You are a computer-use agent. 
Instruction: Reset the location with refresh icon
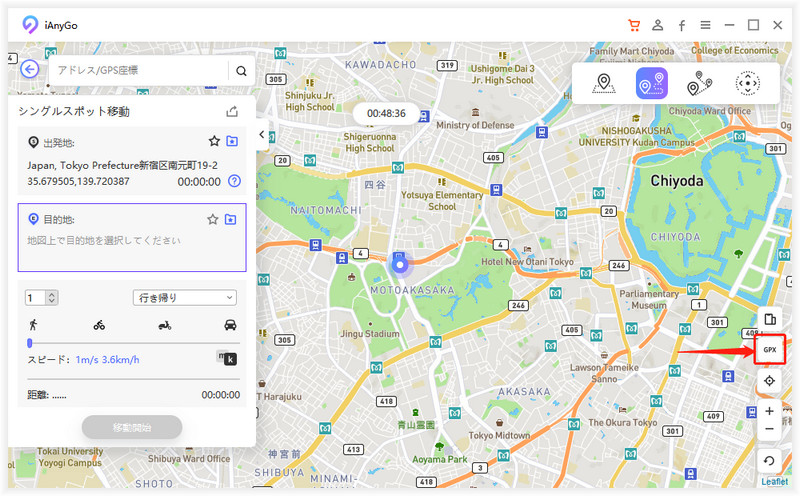pyautogui.click(x=769, y=461)
